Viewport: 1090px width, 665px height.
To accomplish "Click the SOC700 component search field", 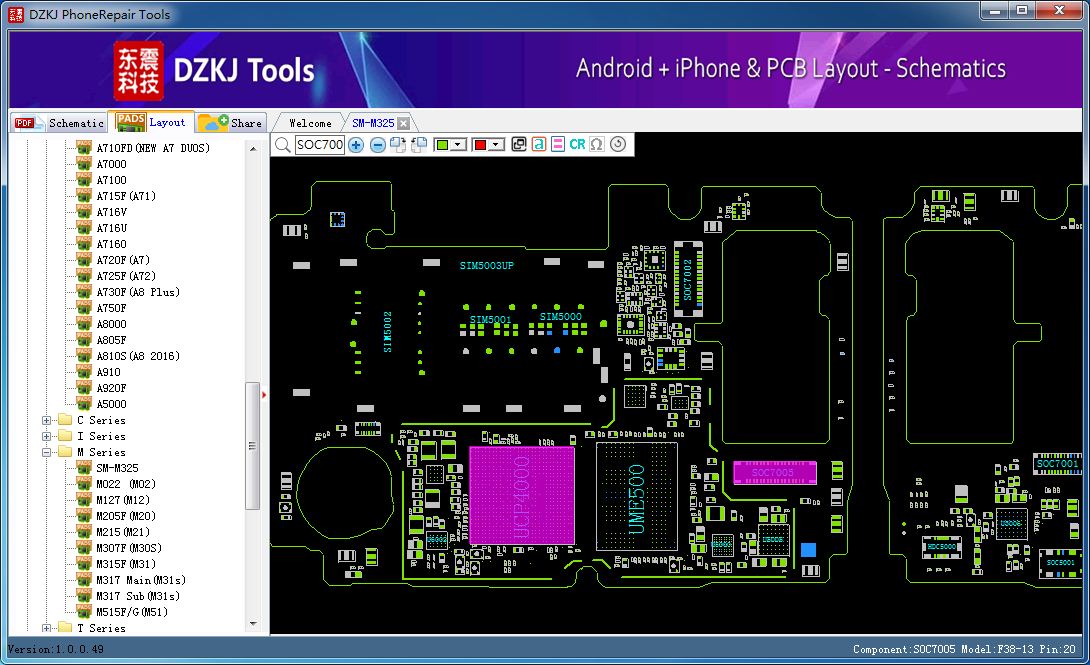I will click(x=320, y=145).
